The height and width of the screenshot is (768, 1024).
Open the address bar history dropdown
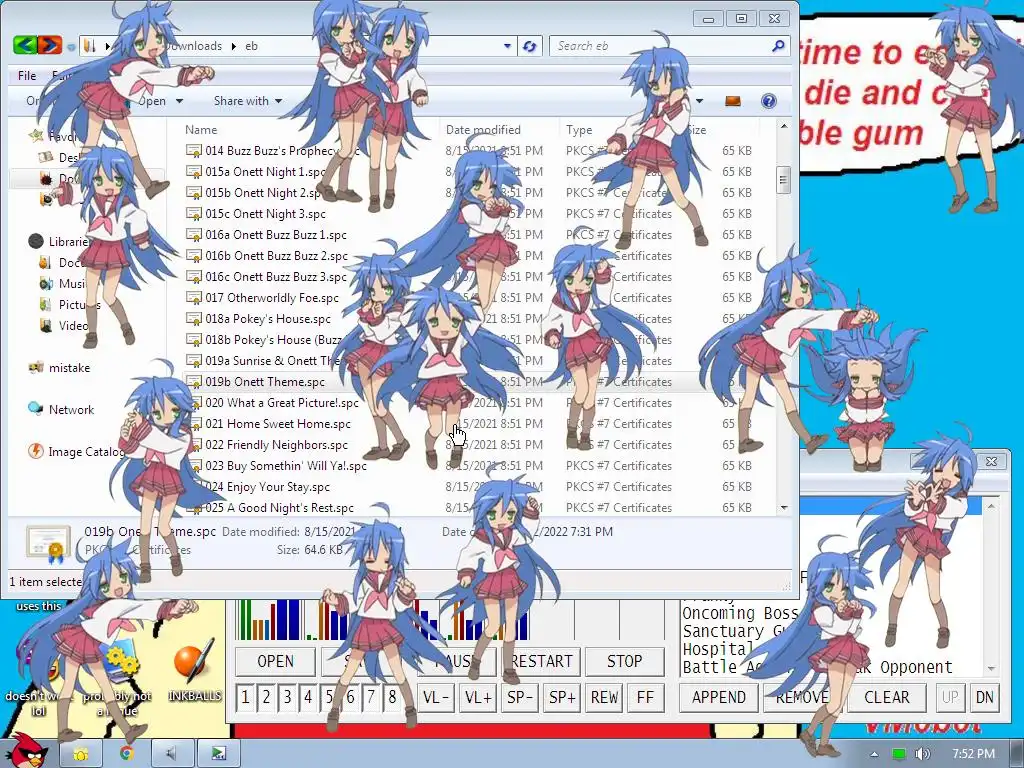point(507,46)
